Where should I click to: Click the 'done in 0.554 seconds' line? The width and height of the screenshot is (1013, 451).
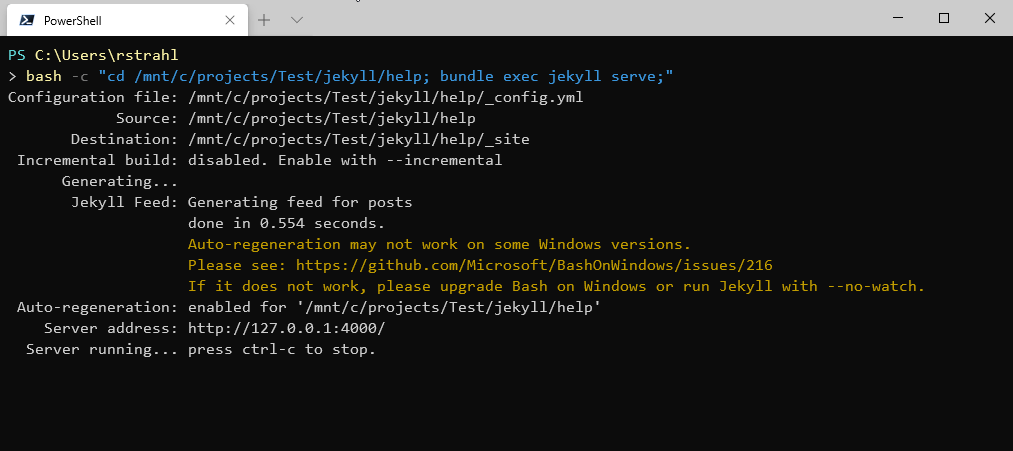pyautogui.click(x=286, y=223)
